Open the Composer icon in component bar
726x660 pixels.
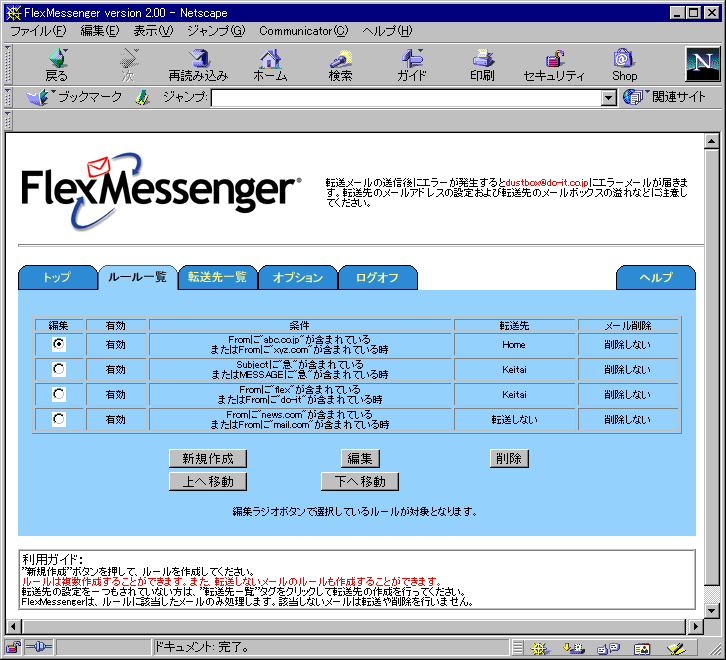pos(676,648)
